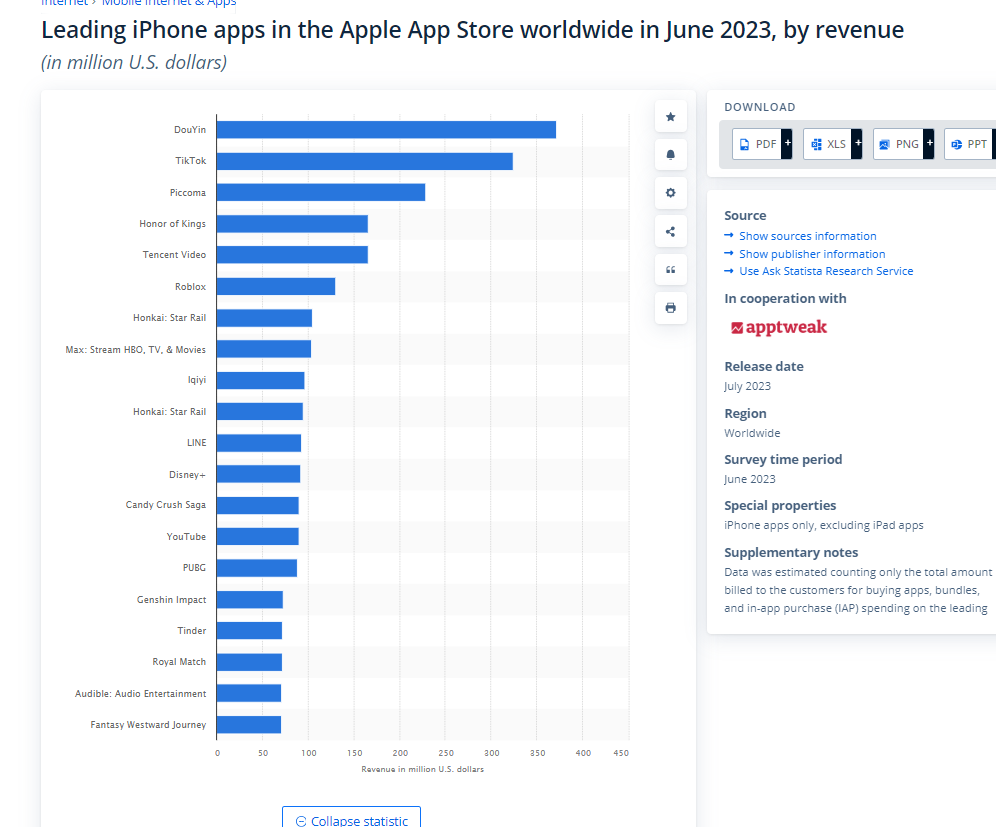This screenshot has width=996, height=827.
Task: Click the page title heading
Action: (x=473, y=30)
